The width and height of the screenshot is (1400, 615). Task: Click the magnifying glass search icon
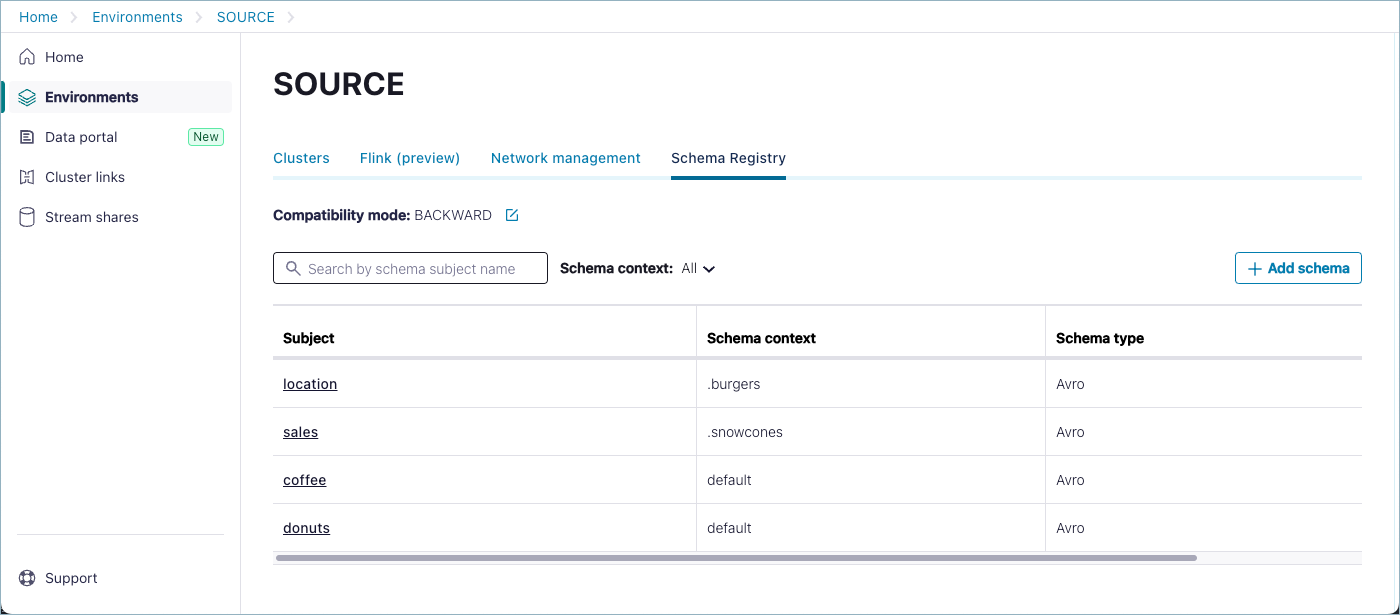(293, 268)
